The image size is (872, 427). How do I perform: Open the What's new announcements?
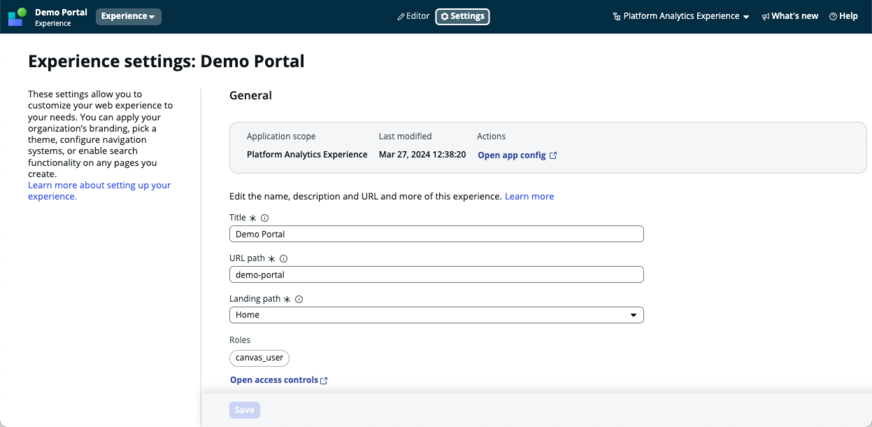(x=790, y=17)
